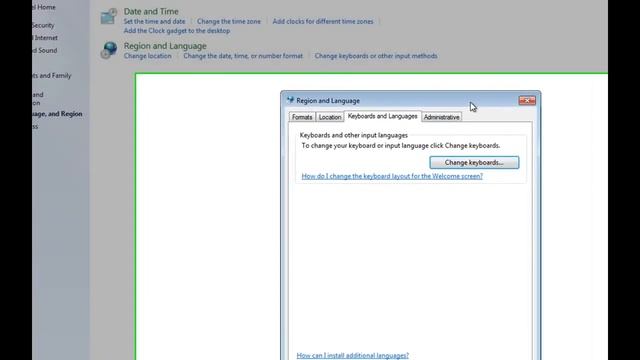Open the Administrative tab
The width and height of the screenshot is (640, 360).
tap(442, 117)
